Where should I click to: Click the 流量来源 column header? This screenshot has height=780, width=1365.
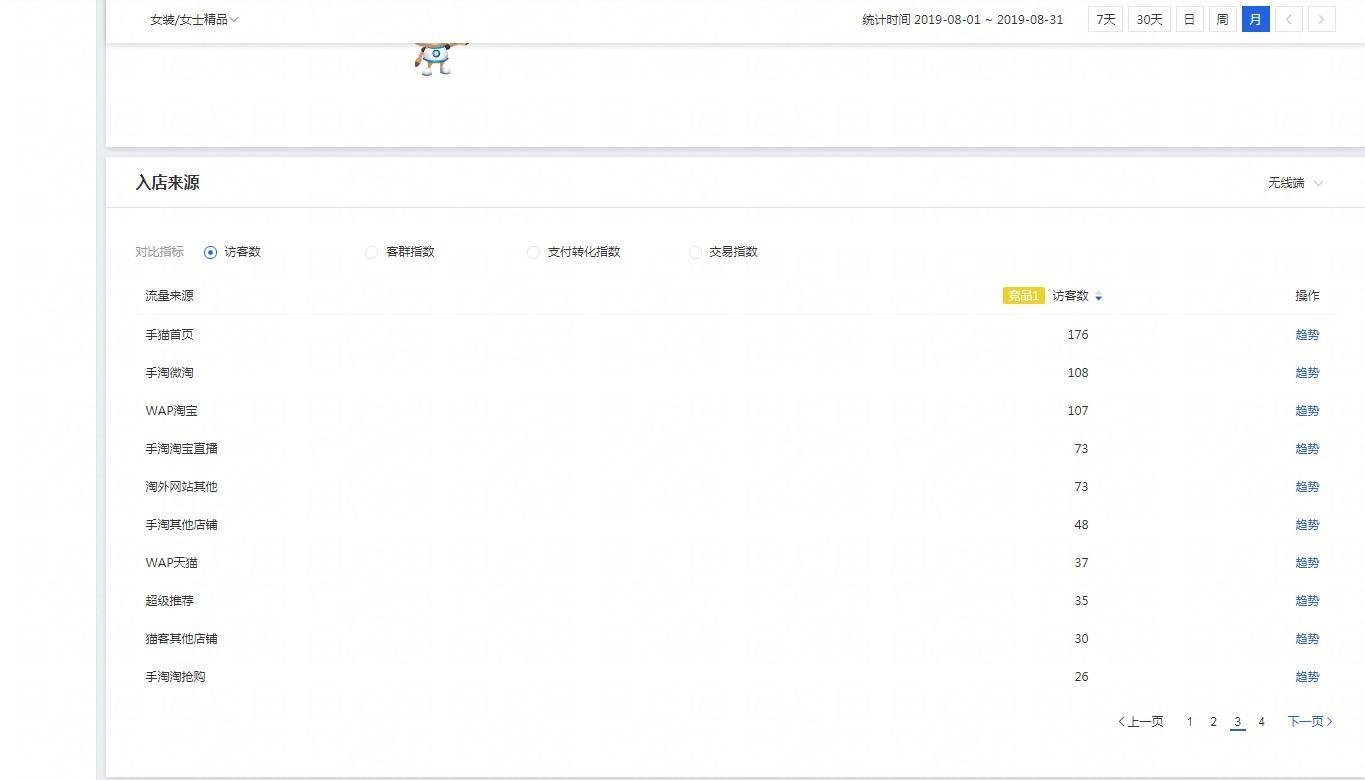[169, 296]
